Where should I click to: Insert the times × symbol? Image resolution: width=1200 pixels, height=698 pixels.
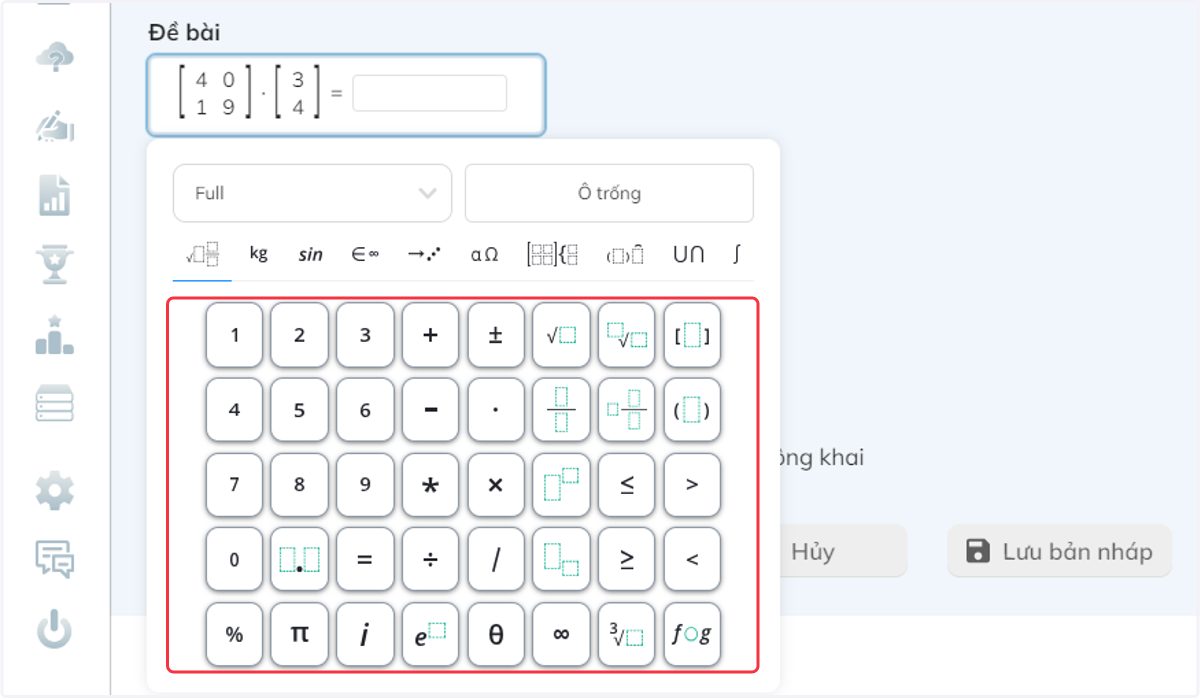coord(496,485)
